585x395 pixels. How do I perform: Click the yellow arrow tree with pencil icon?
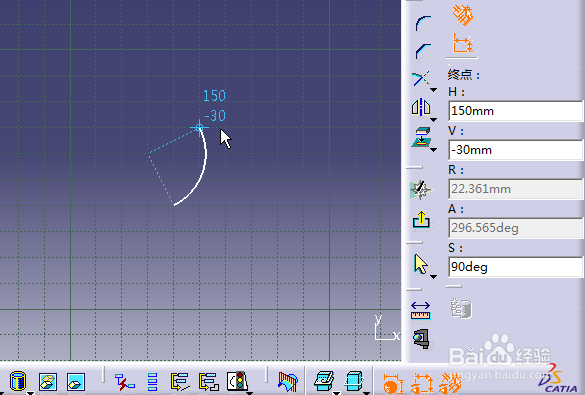tap(180, 382)
